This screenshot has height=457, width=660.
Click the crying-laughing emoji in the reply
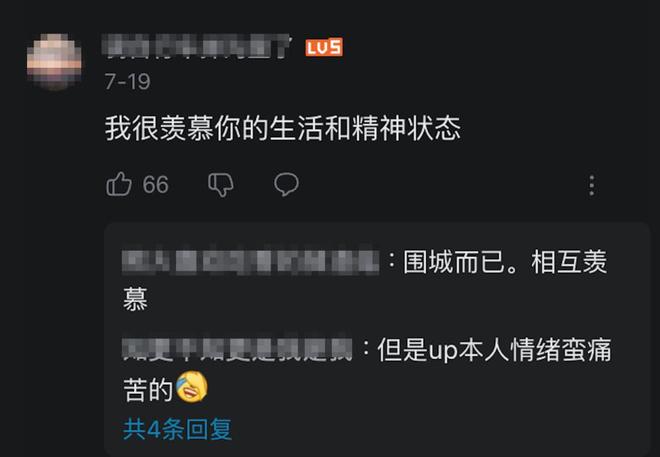[x=191, y=385]
